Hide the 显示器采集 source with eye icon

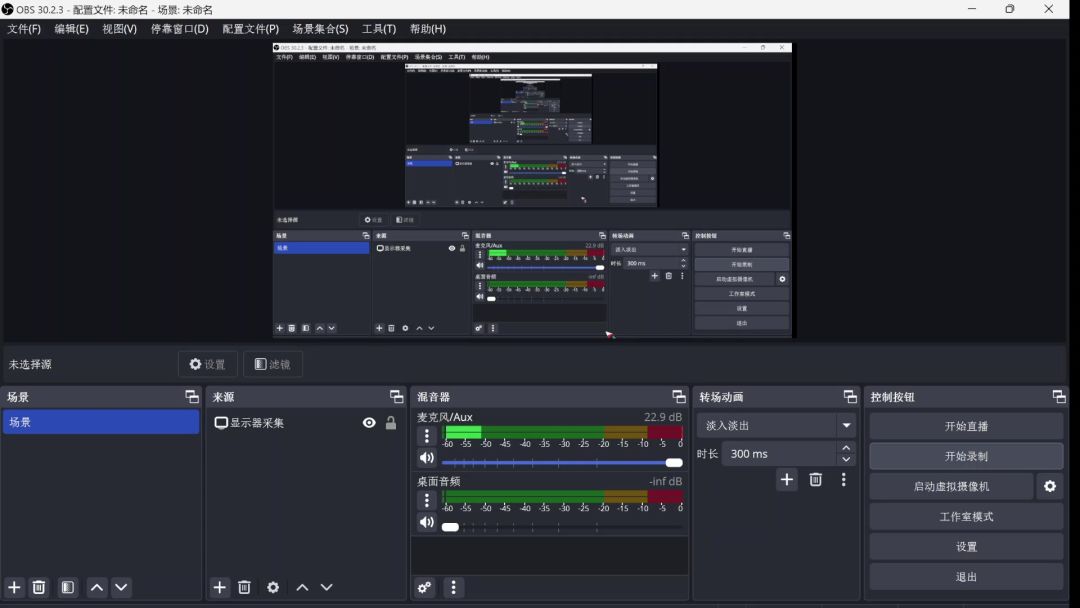coord(369,423)
